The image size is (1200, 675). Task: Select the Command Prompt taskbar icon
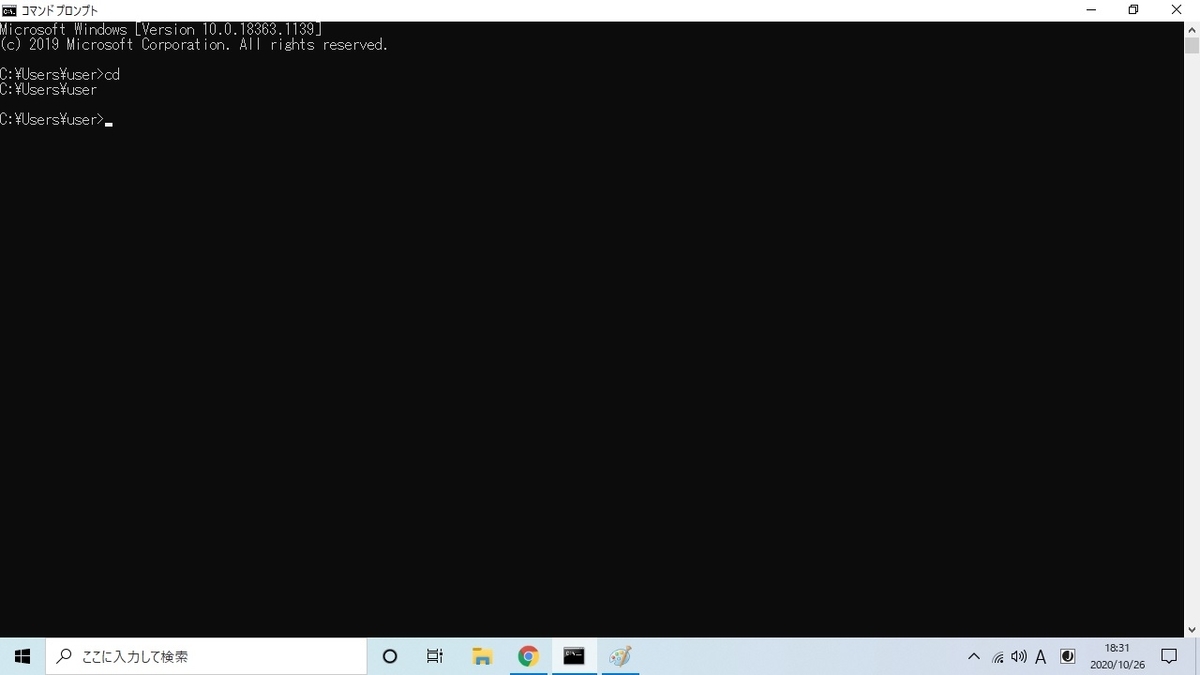point(574,656)
